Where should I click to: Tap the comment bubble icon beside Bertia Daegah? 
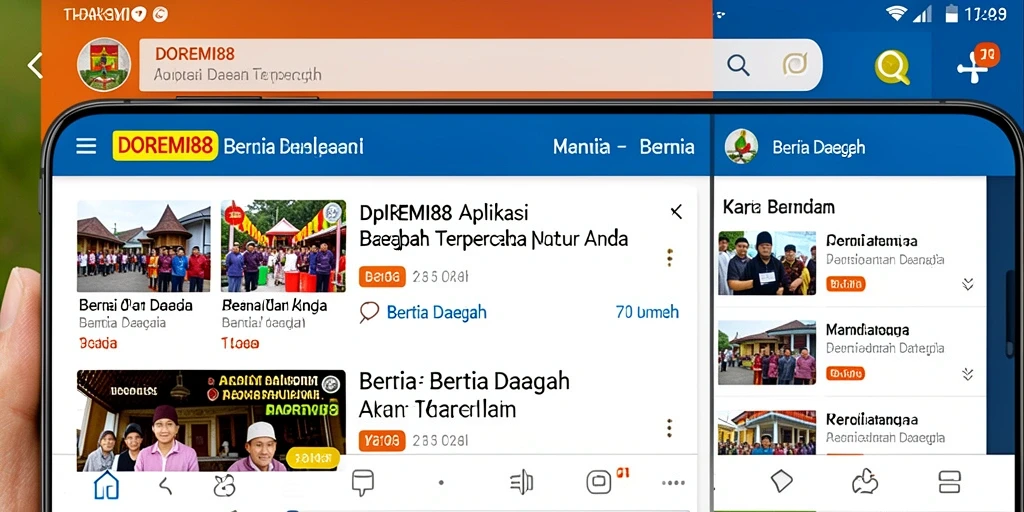tap(369, 312)
